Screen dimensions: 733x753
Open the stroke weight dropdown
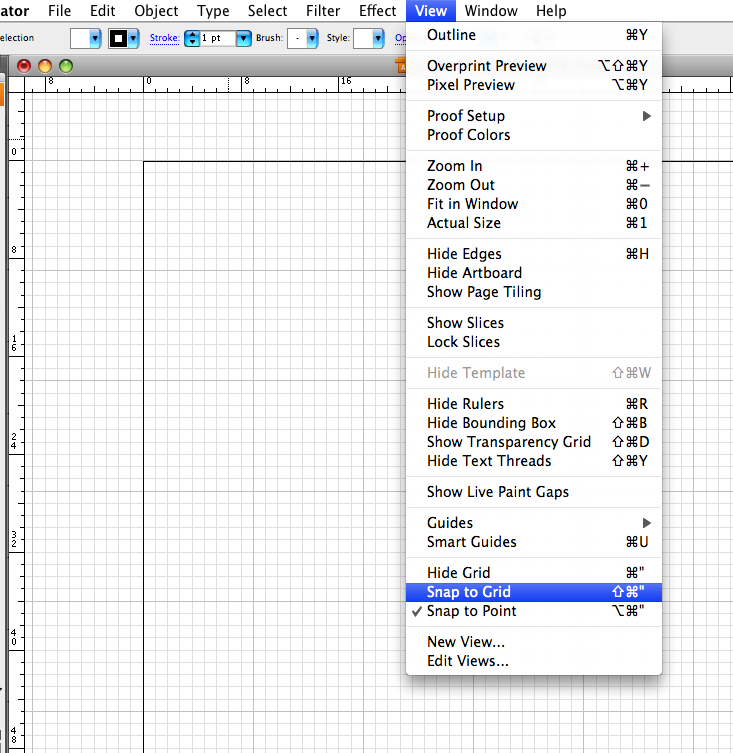point(244,38)
